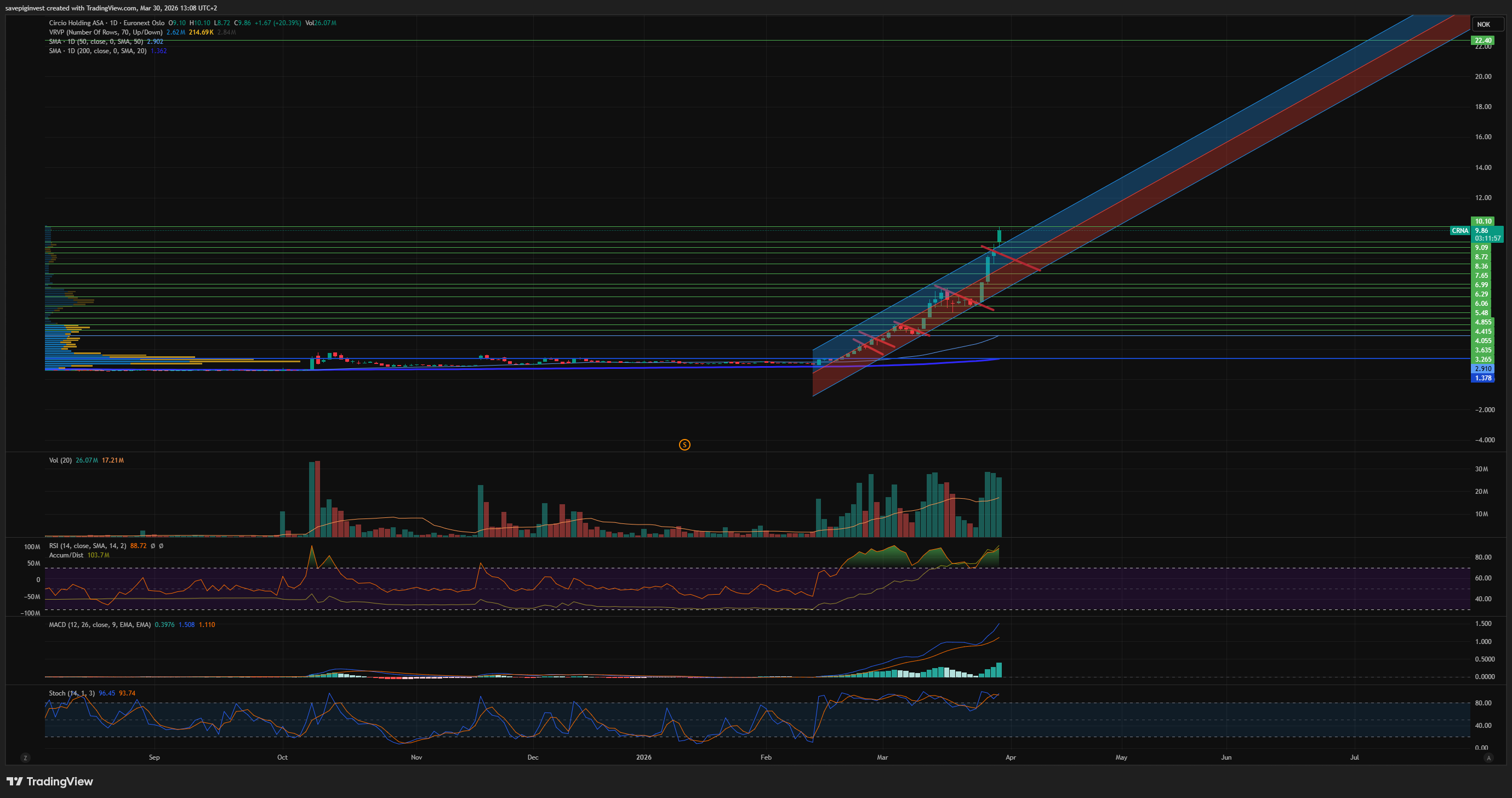
Task: Toggle the A auto-scale icon
Action: click(1488, 758)
